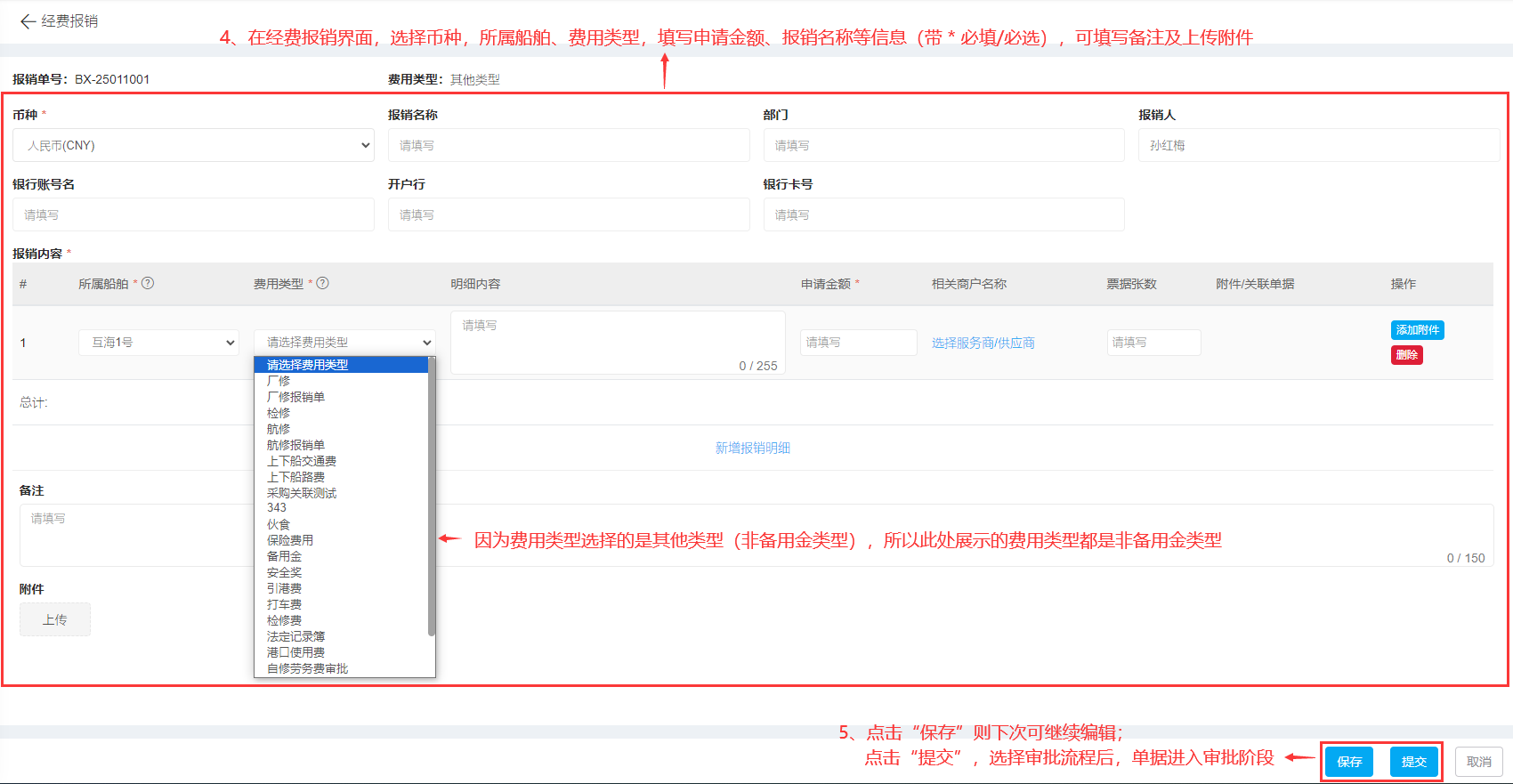Open the 互海1号 vessel dropdown
Image resolution: width=1513 pixels, height=784 pixels.
pos(158,342)
